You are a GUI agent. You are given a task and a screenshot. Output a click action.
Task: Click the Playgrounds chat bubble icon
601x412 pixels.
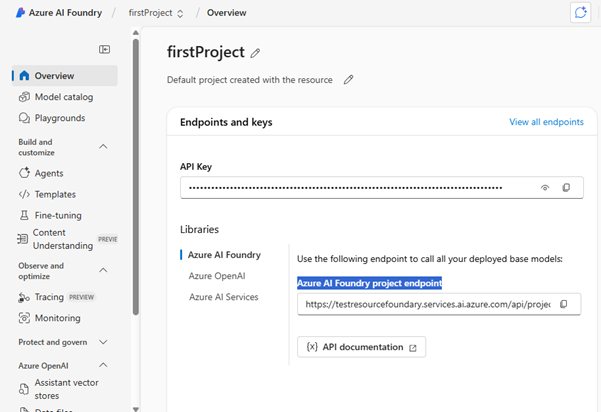tap(24, 118)
